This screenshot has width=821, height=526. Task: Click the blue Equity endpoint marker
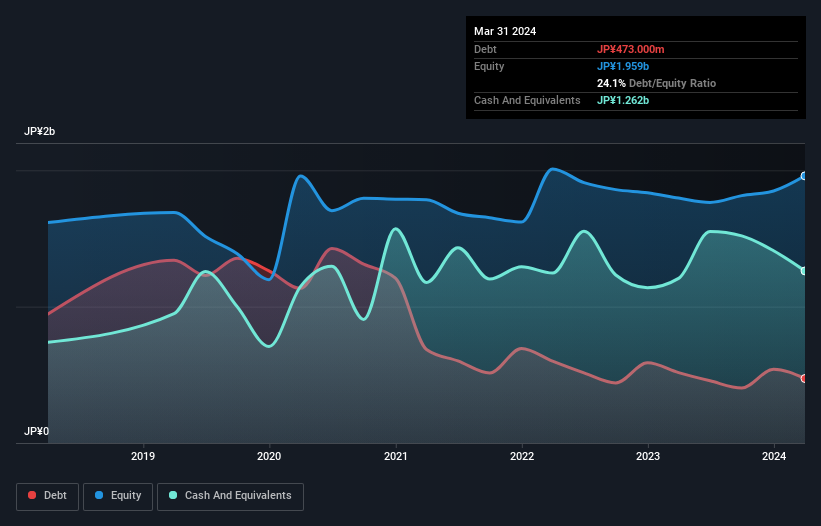804,176
